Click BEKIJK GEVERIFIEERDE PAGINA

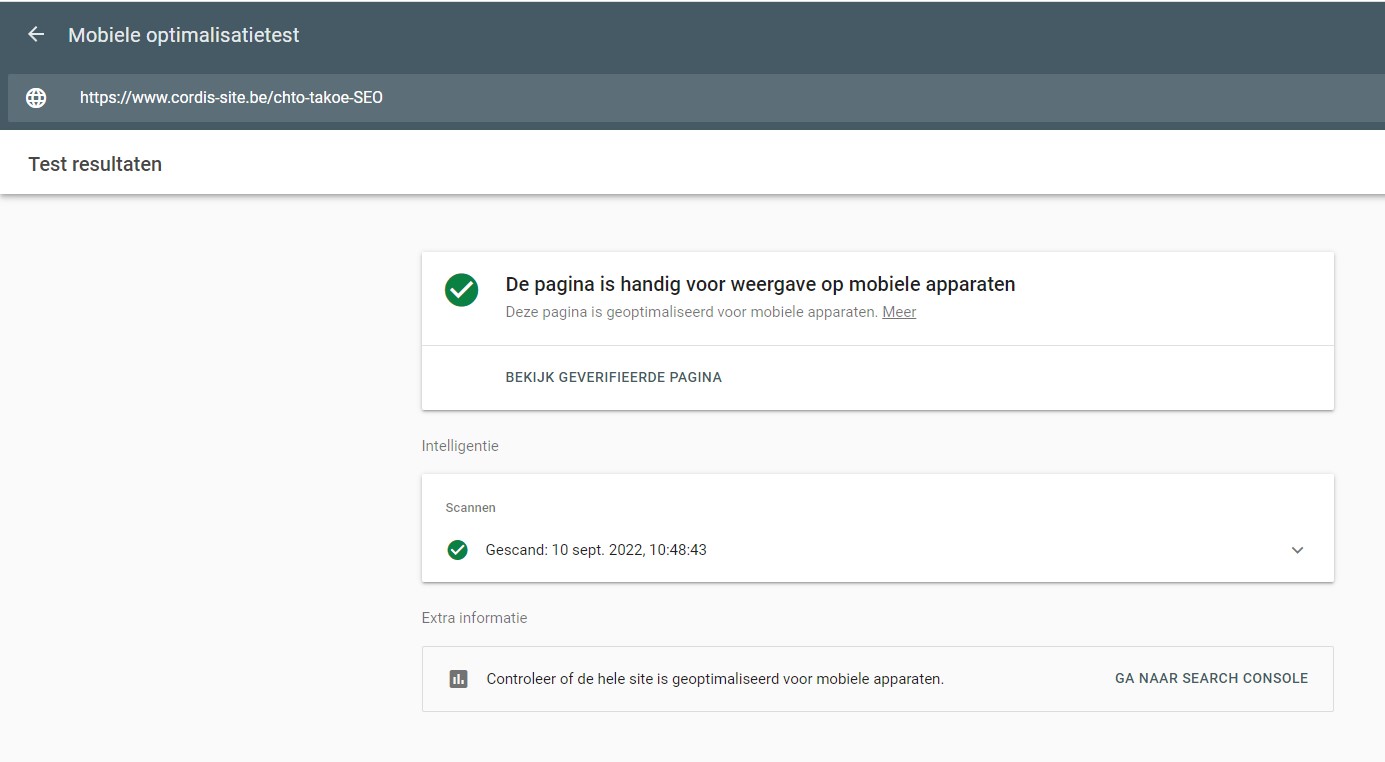pyautogui.click(x=613, y=377)
